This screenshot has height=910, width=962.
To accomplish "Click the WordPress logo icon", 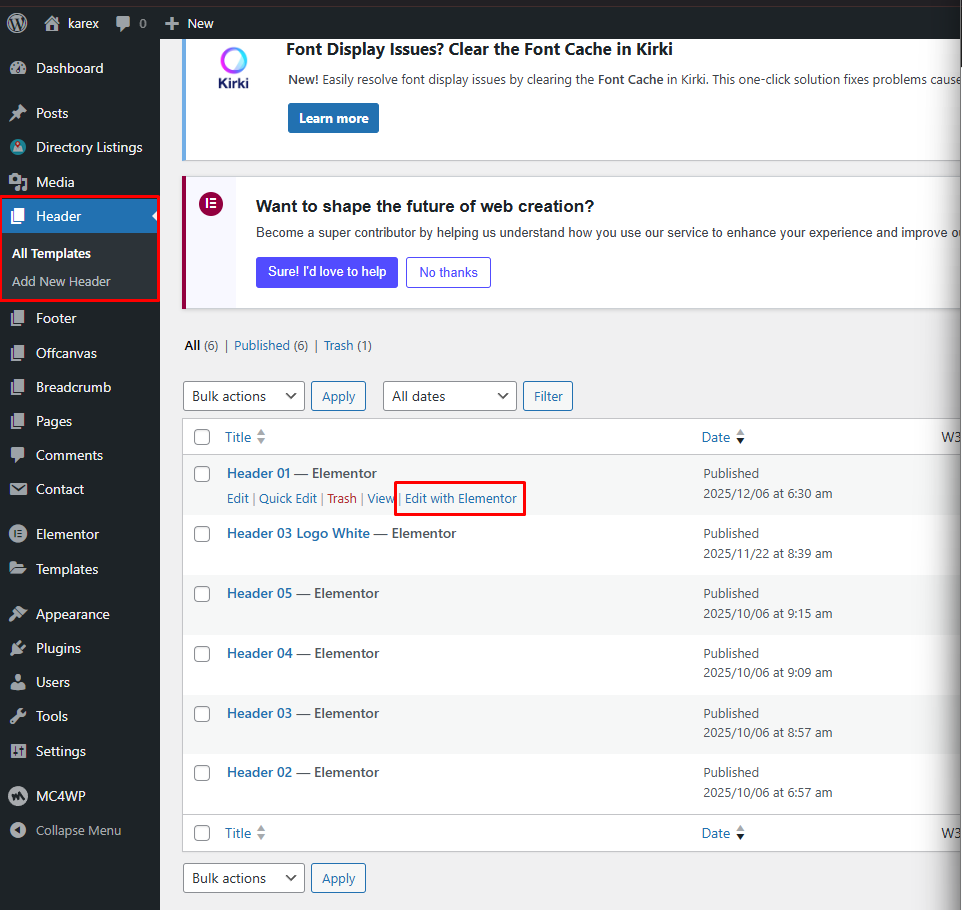I will [17, 22].
